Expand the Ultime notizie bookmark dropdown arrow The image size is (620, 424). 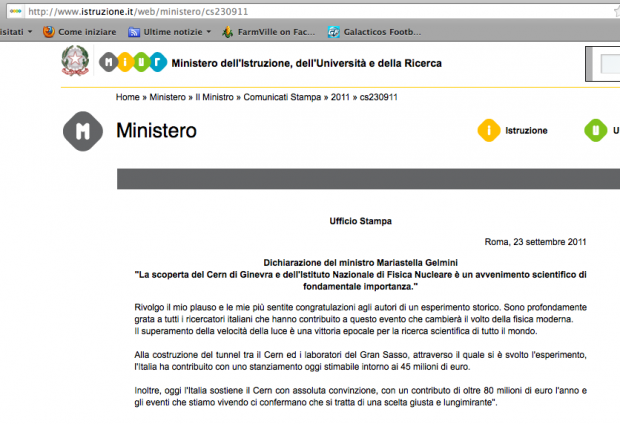point(207,32)
